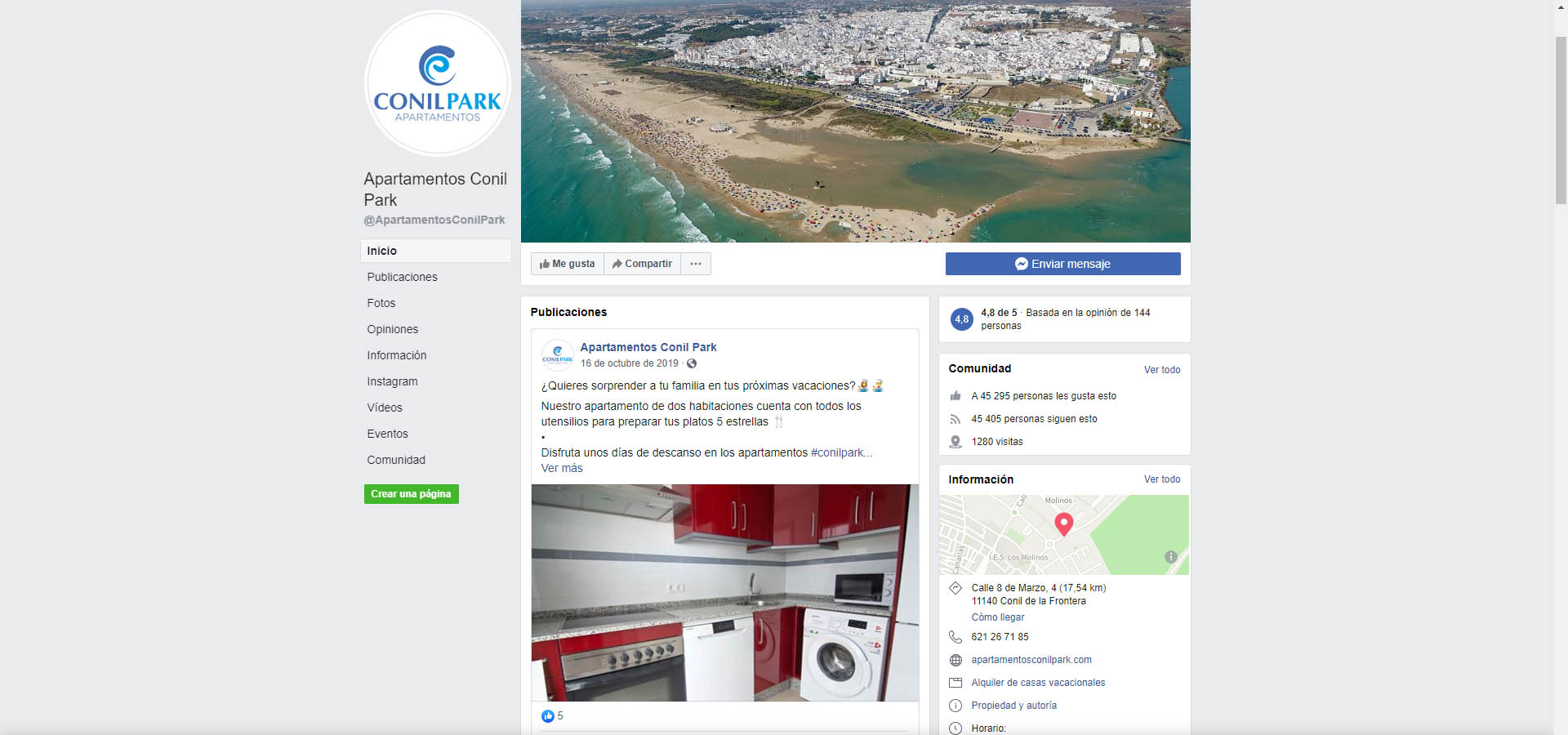
Task: Open the apartamentosconilpark.com website link
Action: coord(1031,660)
